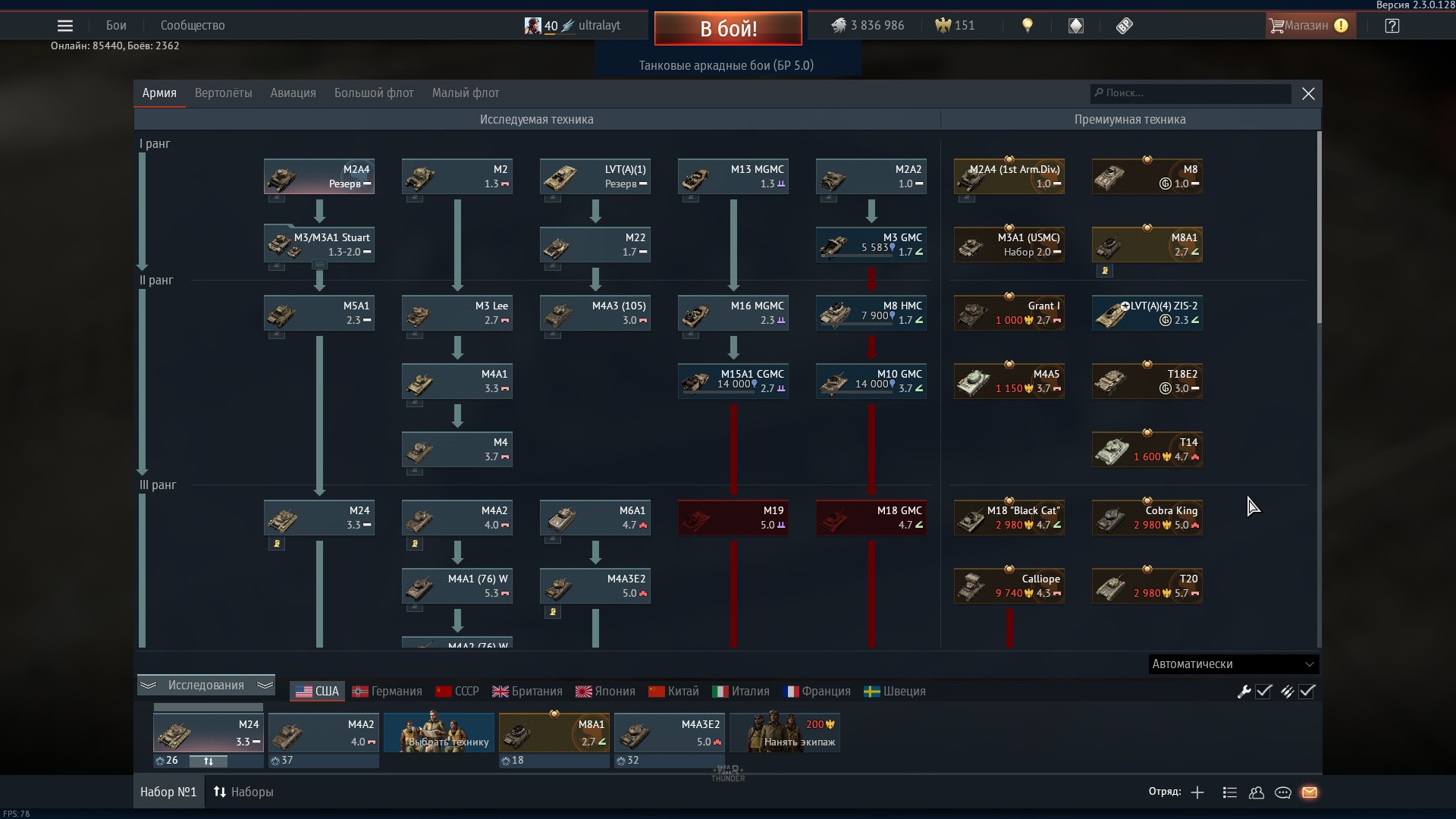Select the M18 GMC tank card
This screenshot has height=819, width=1456.
tap(871, 518)
